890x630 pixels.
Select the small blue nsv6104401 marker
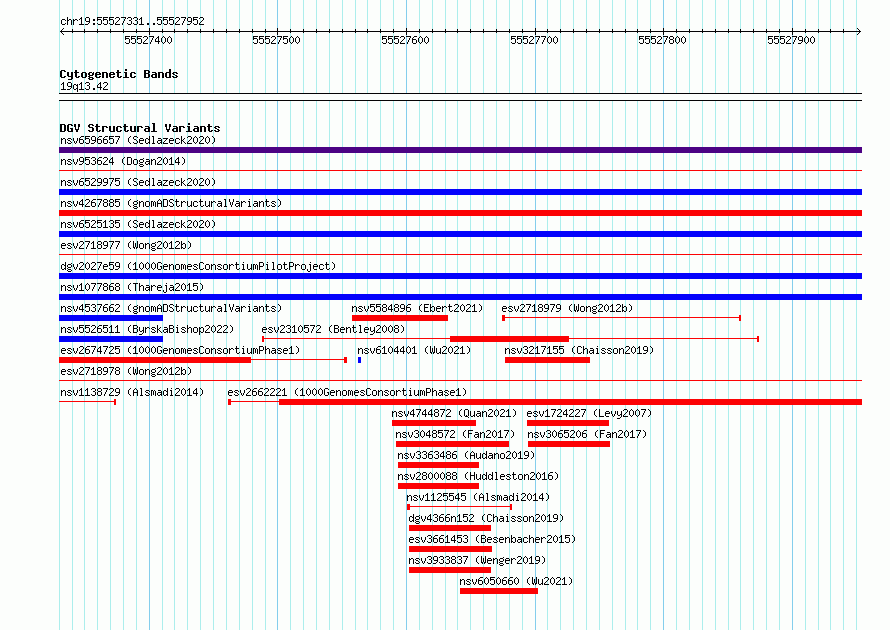pyautogui.click(x=359, y=360)
